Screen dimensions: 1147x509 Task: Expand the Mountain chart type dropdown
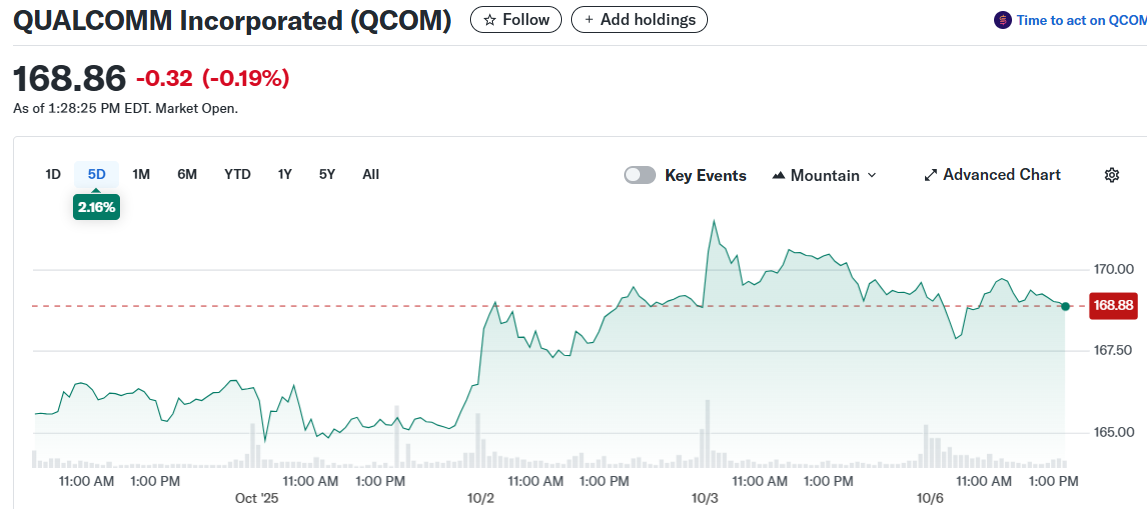871,175
